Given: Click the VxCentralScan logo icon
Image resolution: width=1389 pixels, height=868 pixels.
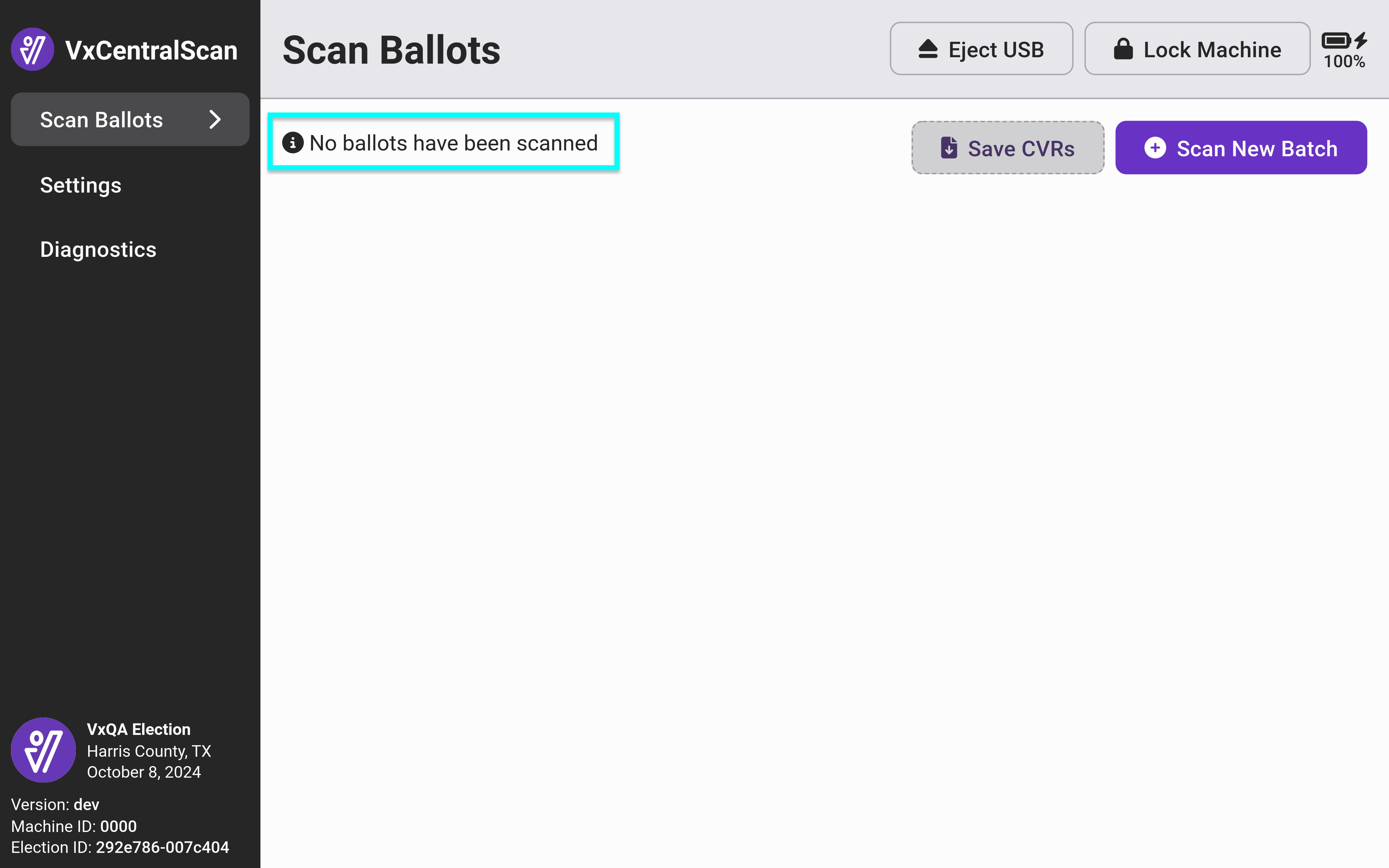Looking at the screenshot, I should pyautogui.click(x=33, y=50).
